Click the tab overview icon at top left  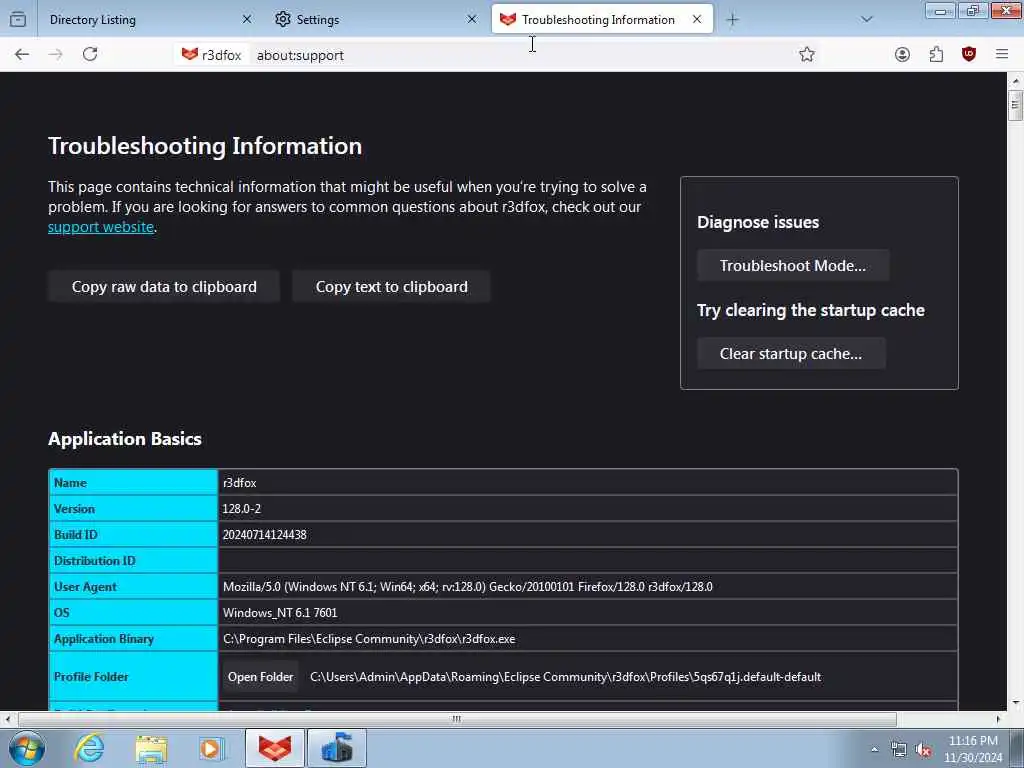(18, 20)
